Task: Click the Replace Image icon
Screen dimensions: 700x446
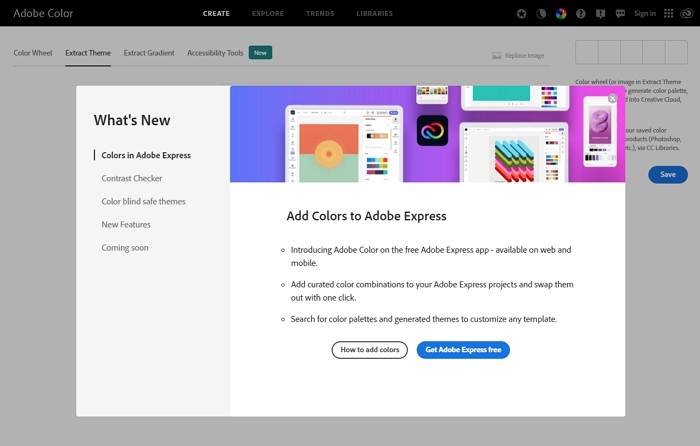Action: click(x=496, y=56)
